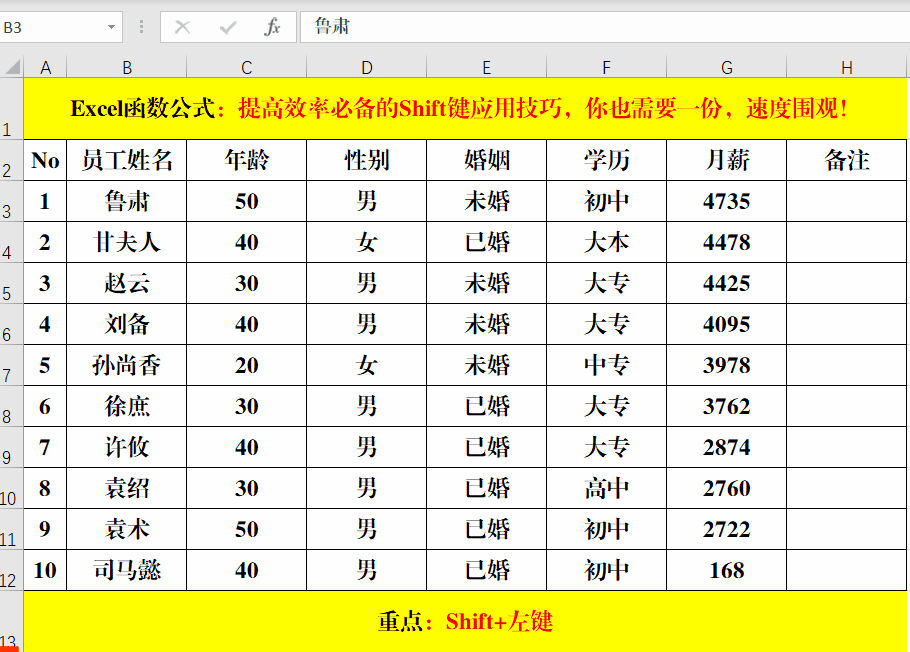Click the 婚姻 header cell
Screen dimensions: 910x652
tap(486, 160)
